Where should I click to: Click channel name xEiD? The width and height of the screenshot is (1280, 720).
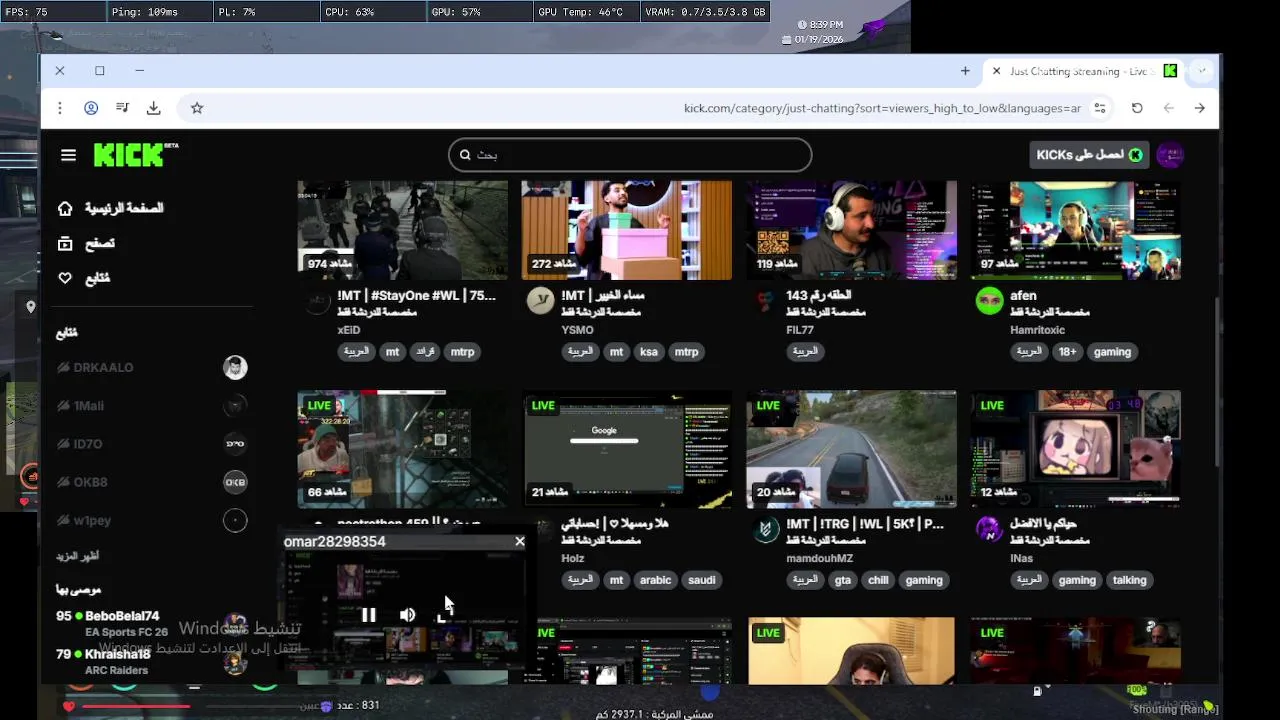click(349, 330)
